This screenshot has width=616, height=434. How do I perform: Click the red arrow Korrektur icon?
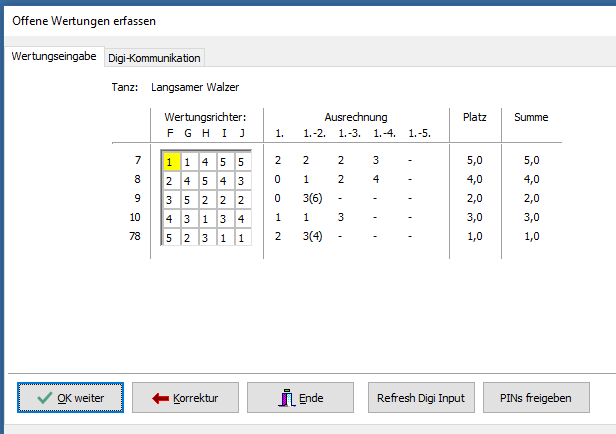coord(159,398)
